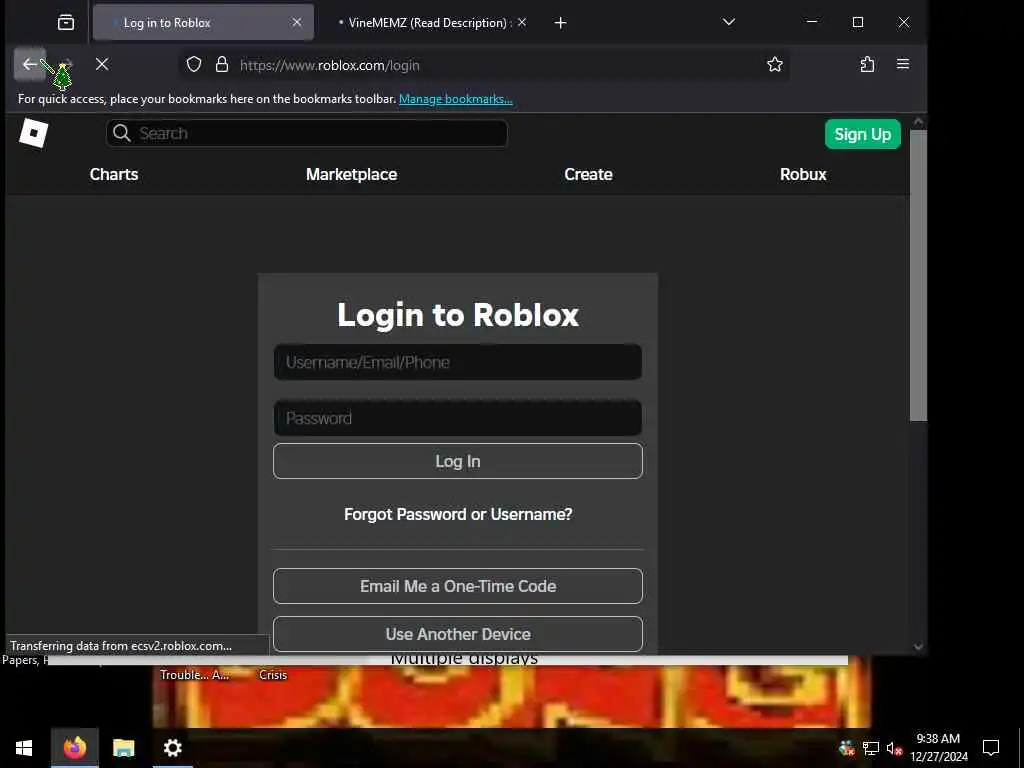
Task: Open the Marketplace navigation item
Action: pyautogui.click(x=351, y=174)
